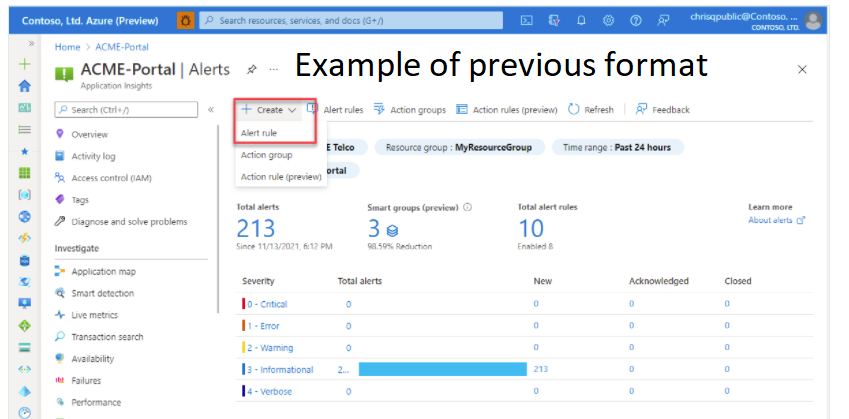Image resolution: width=849 pixels, height=419 pixels.
Task: Open the About alerts external link
Action: pyautogui.click(x=776, y=220)
